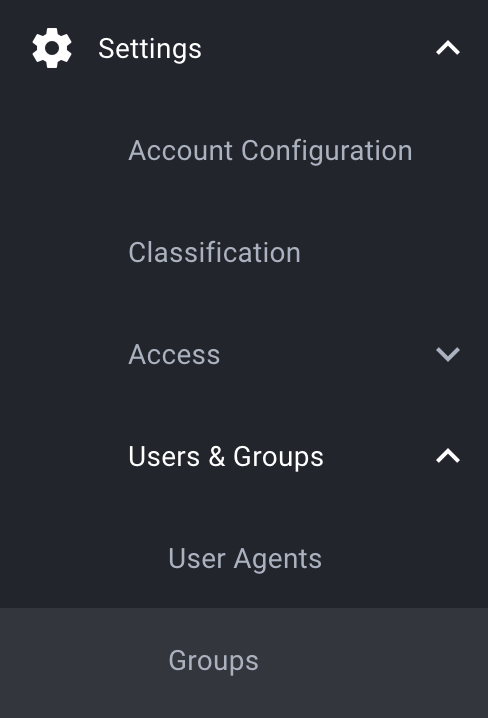Click the Users & Groups label

226,457
